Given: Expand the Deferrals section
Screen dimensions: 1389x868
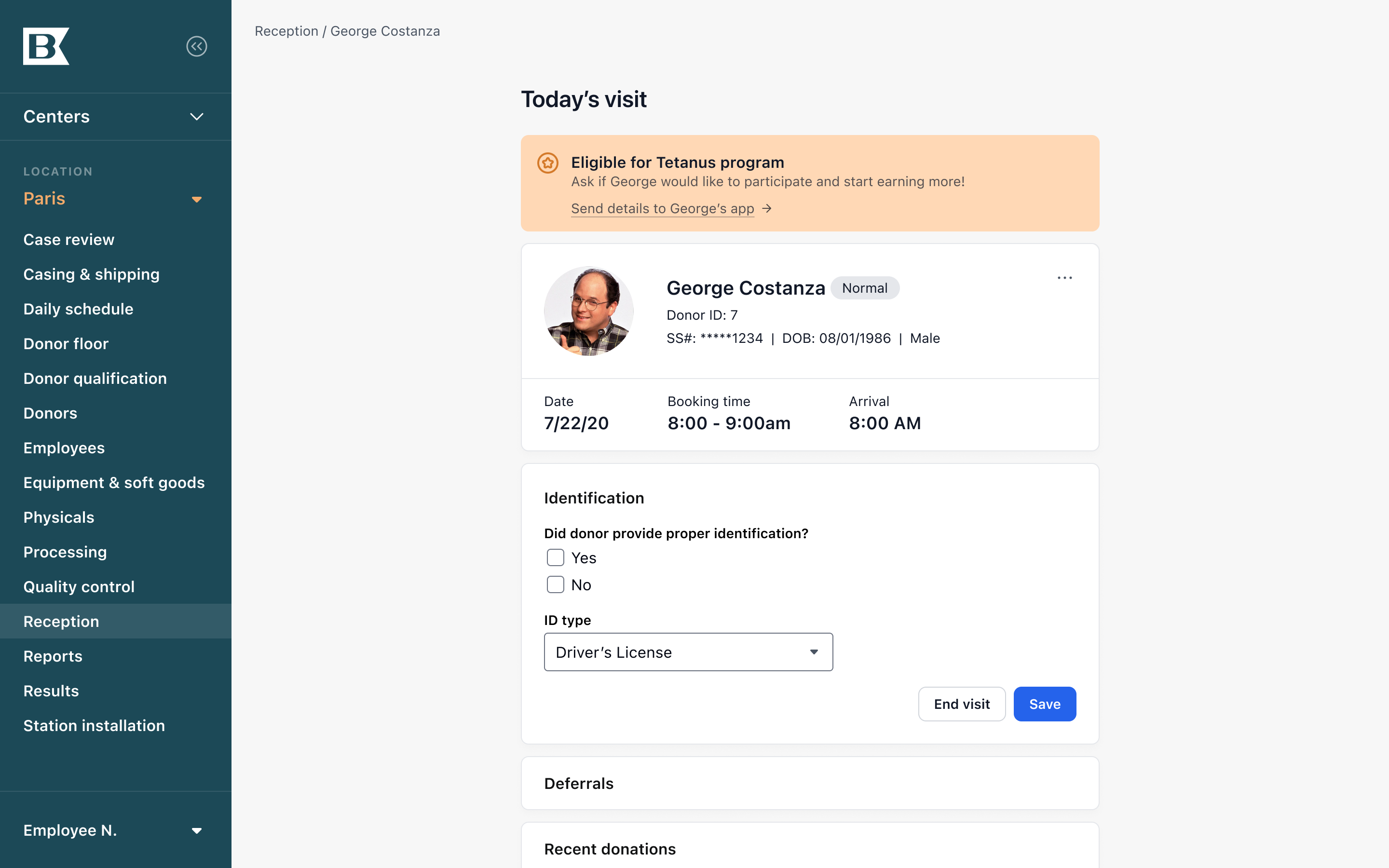Looking at the screenshot, I should pyautogui.click(x=810, y=783).
